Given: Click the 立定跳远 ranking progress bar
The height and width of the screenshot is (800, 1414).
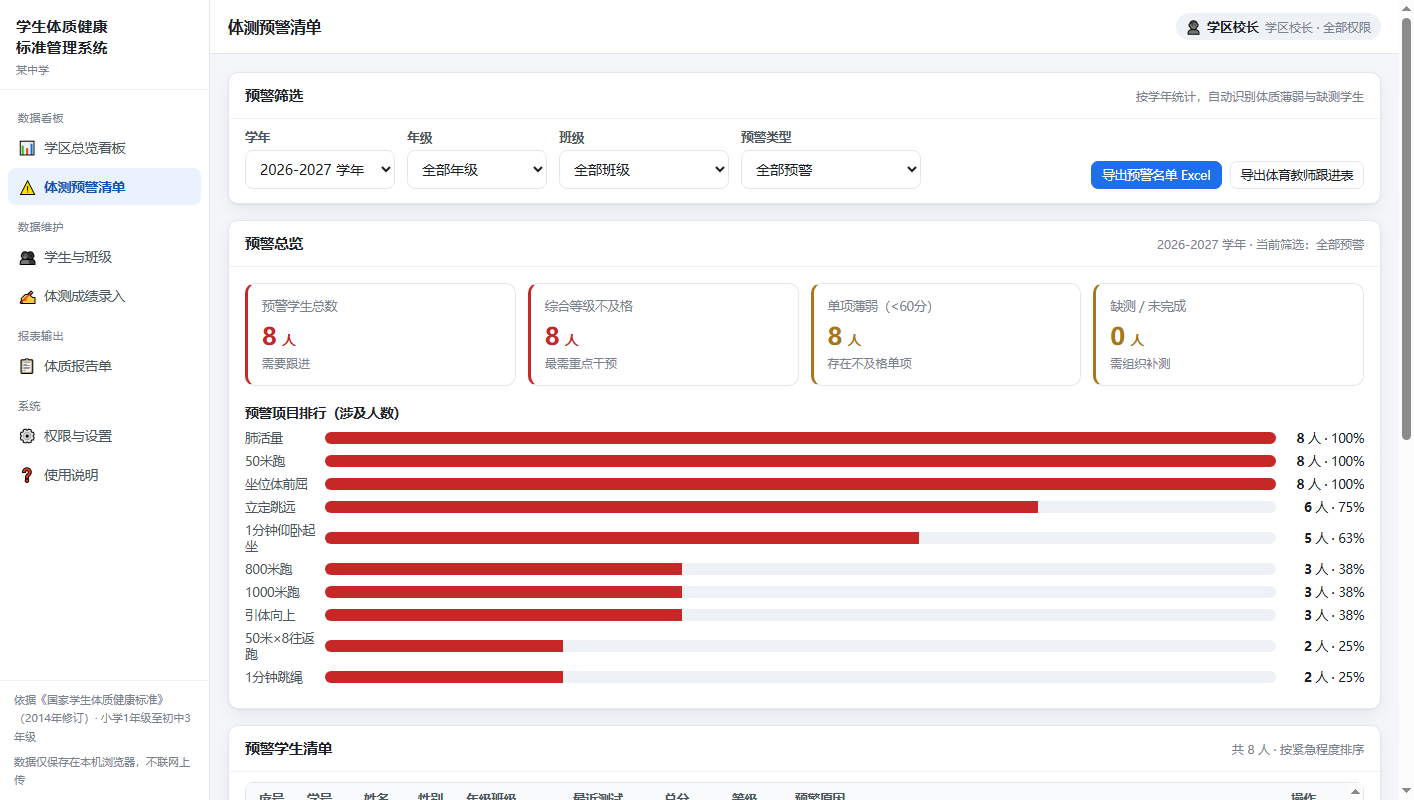Looking at the screenshot, I should [800, 507].
